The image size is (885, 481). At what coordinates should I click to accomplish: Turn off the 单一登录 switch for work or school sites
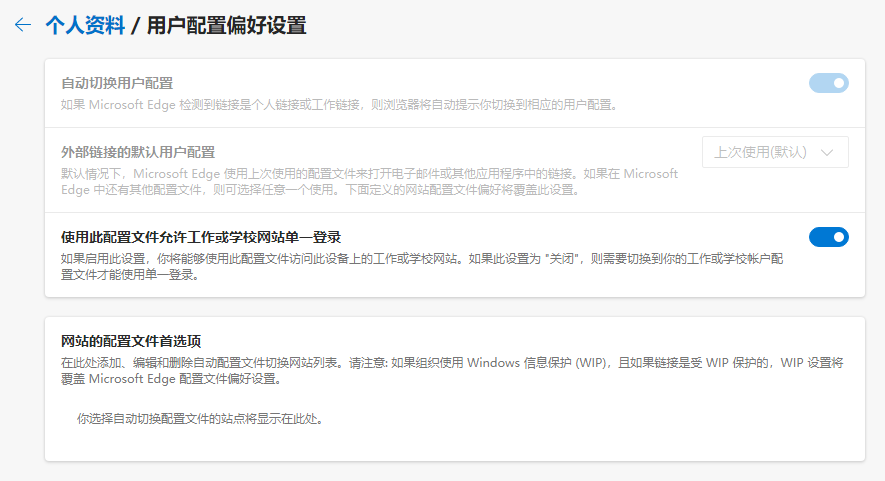tap(829, 237)
